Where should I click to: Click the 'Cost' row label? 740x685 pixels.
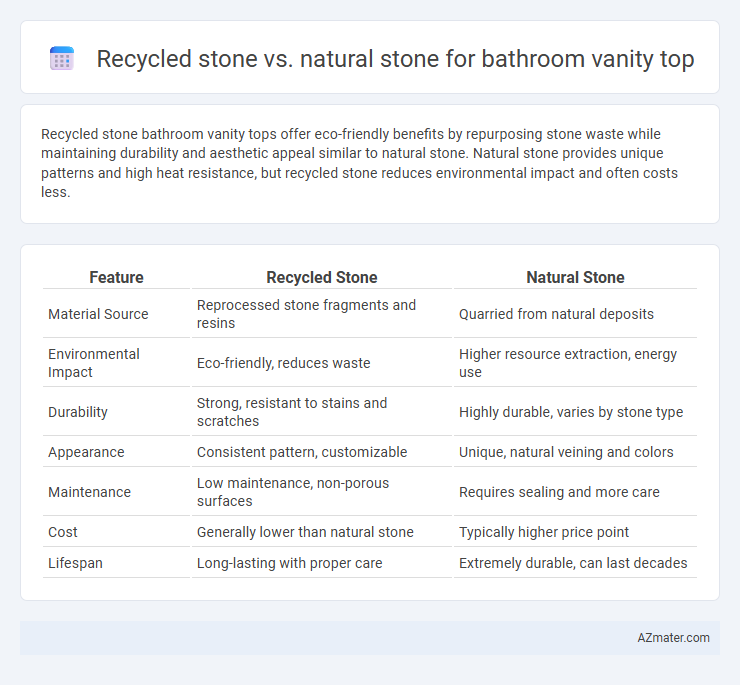pyautogui.click(x=62, y=532)
